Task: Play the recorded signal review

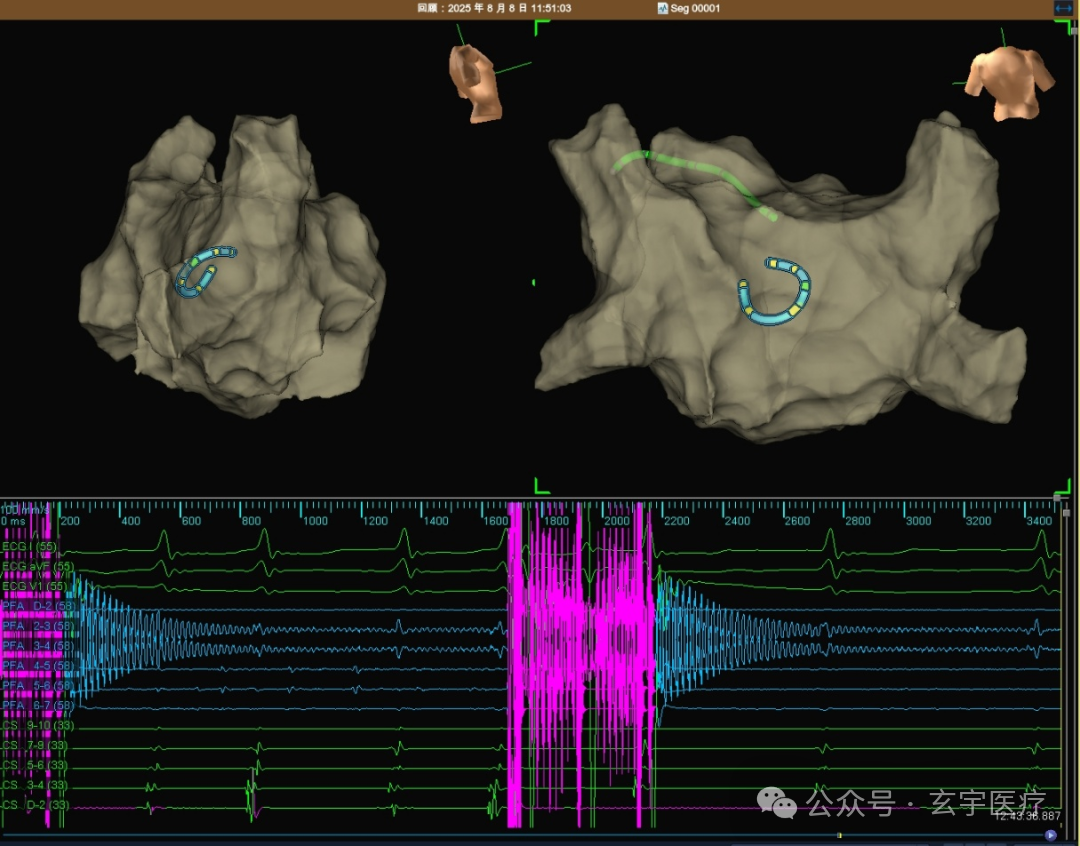Action: [x=1050, y=835]
